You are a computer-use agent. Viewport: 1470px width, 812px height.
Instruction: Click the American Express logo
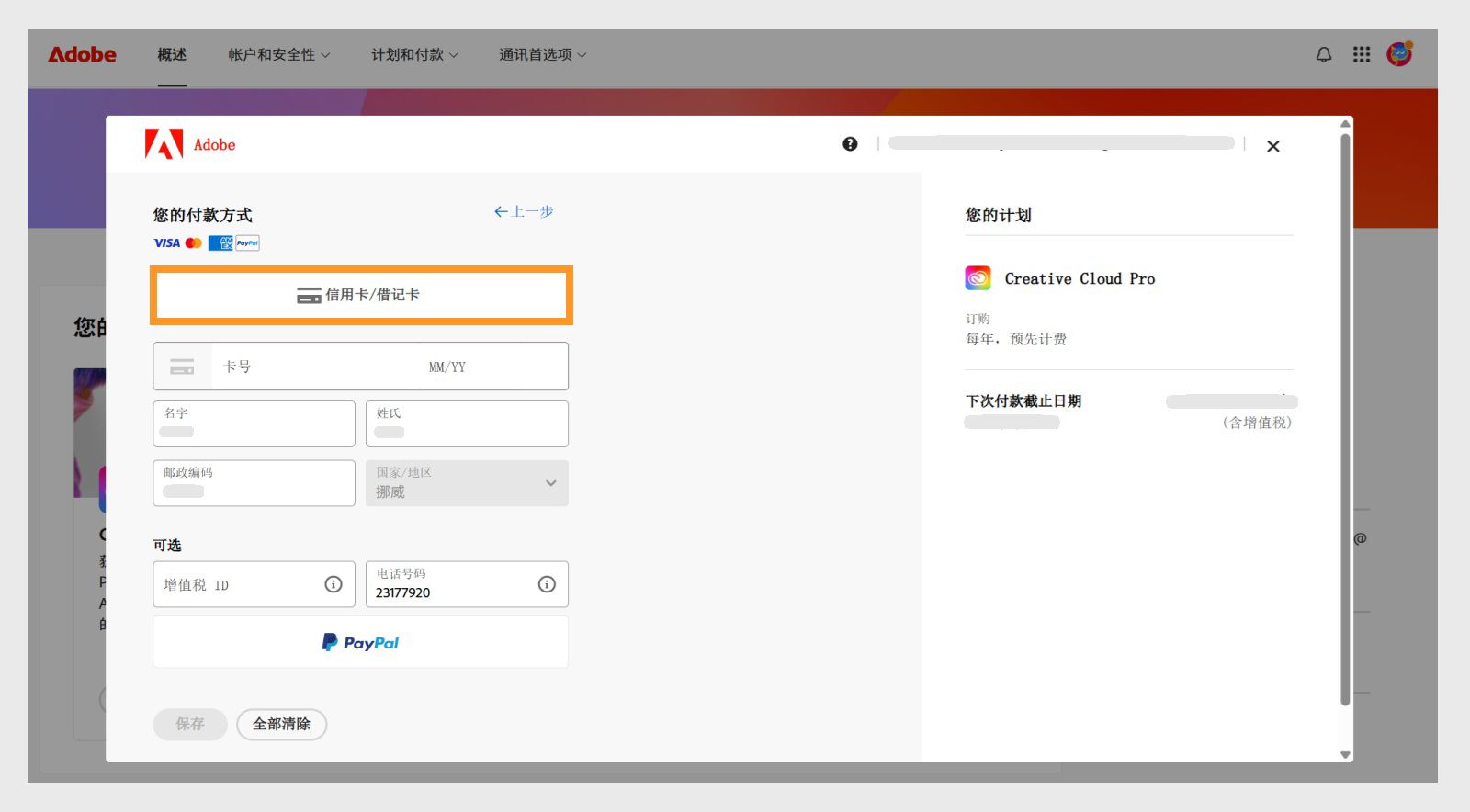[x=220, y=242]
